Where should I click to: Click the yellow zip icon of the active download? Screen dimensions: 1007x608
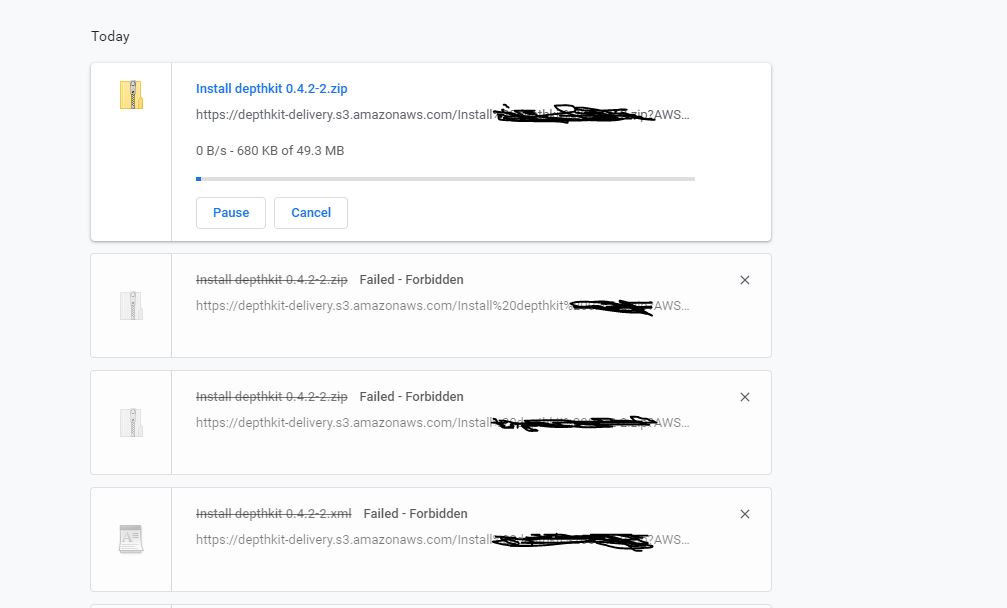(x=131, y=95)
